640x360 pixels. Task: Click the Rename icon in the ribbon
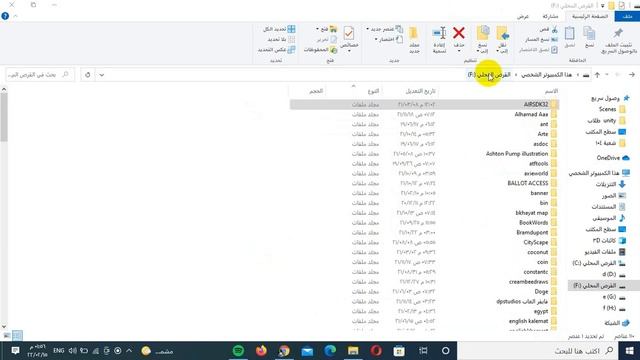(439, 33)
